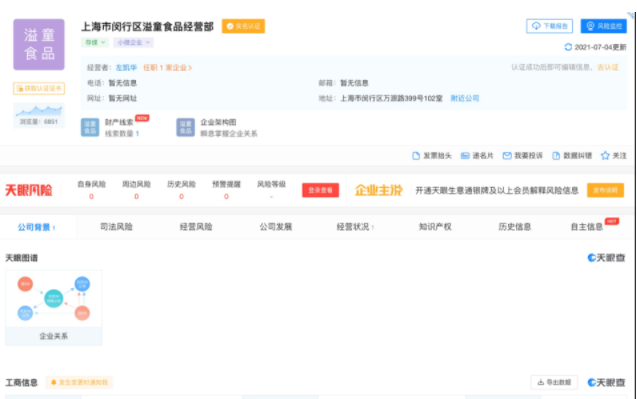Open 风险监控 monitoring
Image resolution: width=637 pixels, height=399 pixels.
(603, 26)
